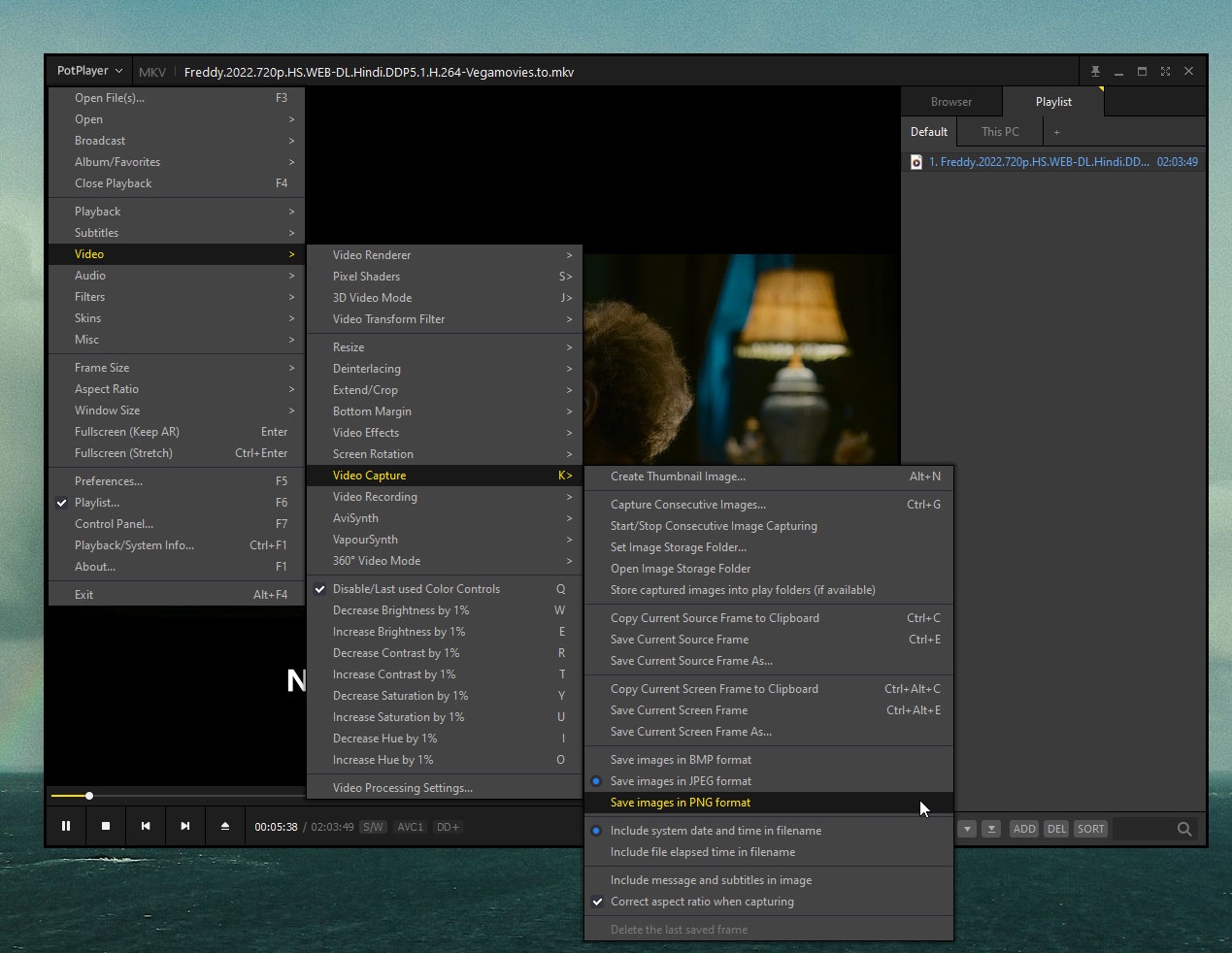Click the eject/open media icon
1232x953 pixels.
(x=224, y=826)
